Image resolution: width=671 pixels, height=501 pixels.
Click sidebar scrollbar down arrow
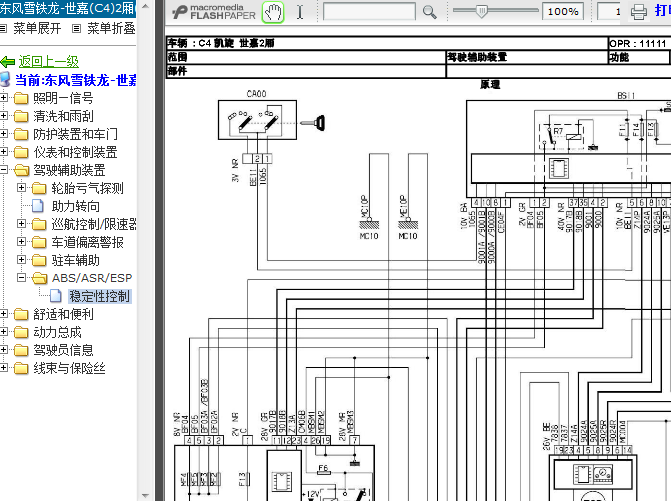tap(145, 496)
